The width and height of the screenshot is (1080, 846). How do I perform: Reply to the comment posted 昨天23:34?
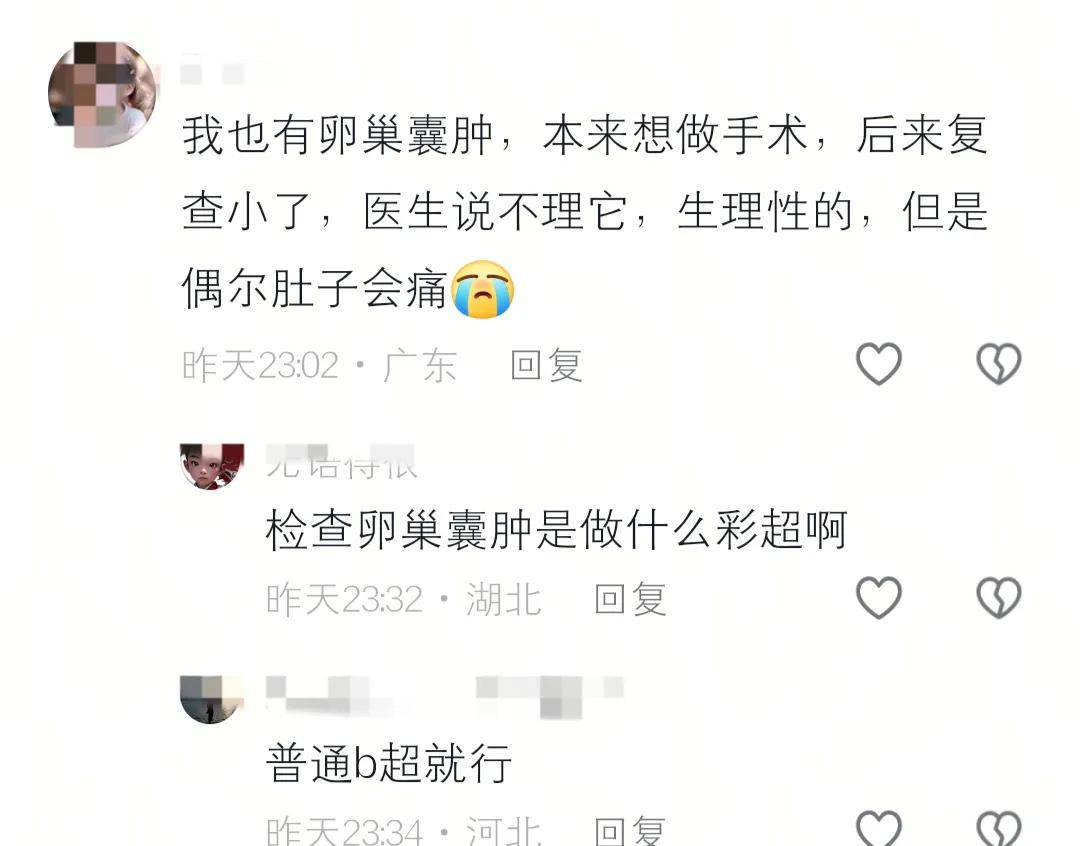coord(630,830)
